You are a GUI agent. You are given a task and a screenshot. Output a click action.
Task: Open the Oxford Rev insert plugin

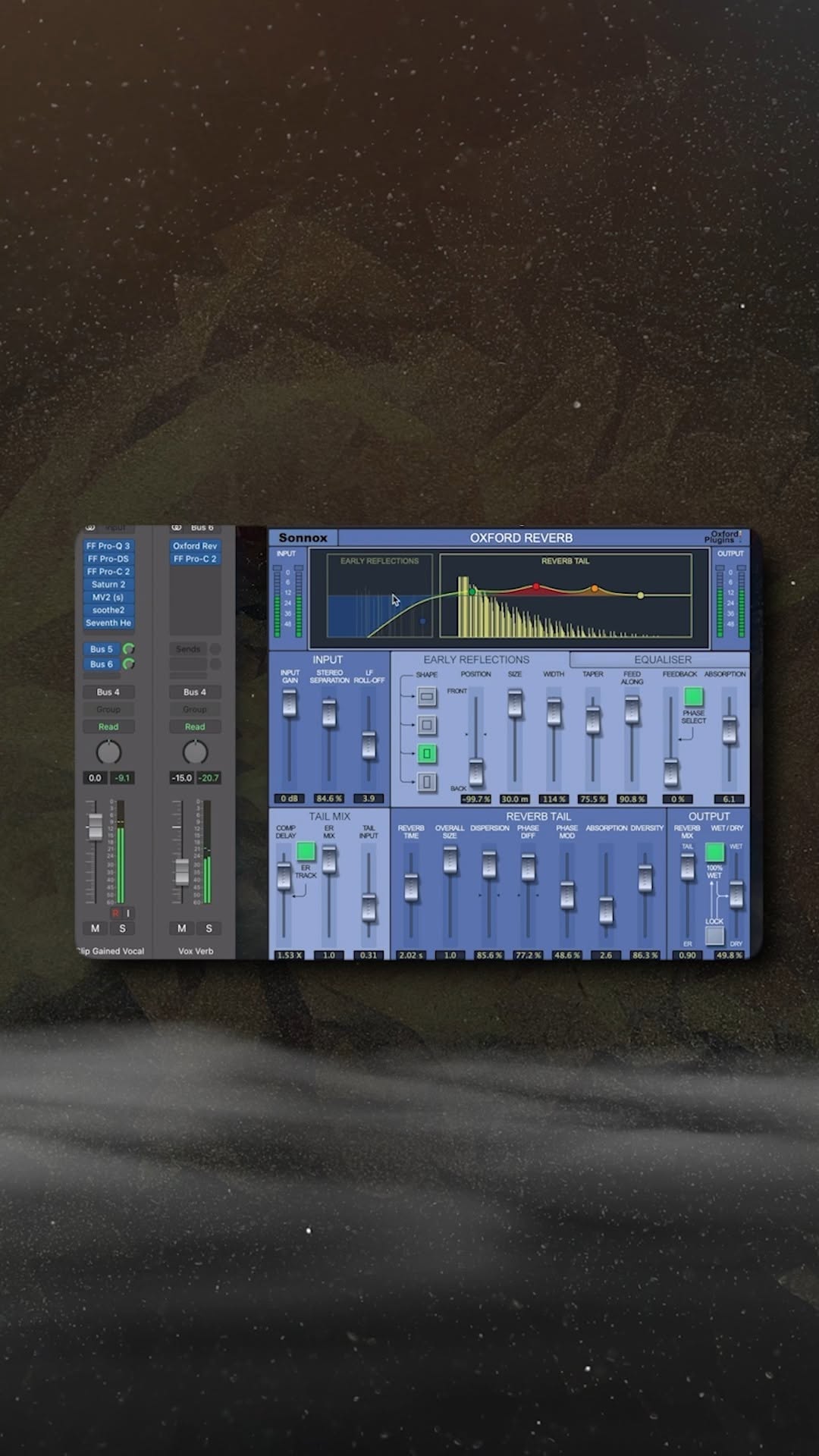pos(195,546)
